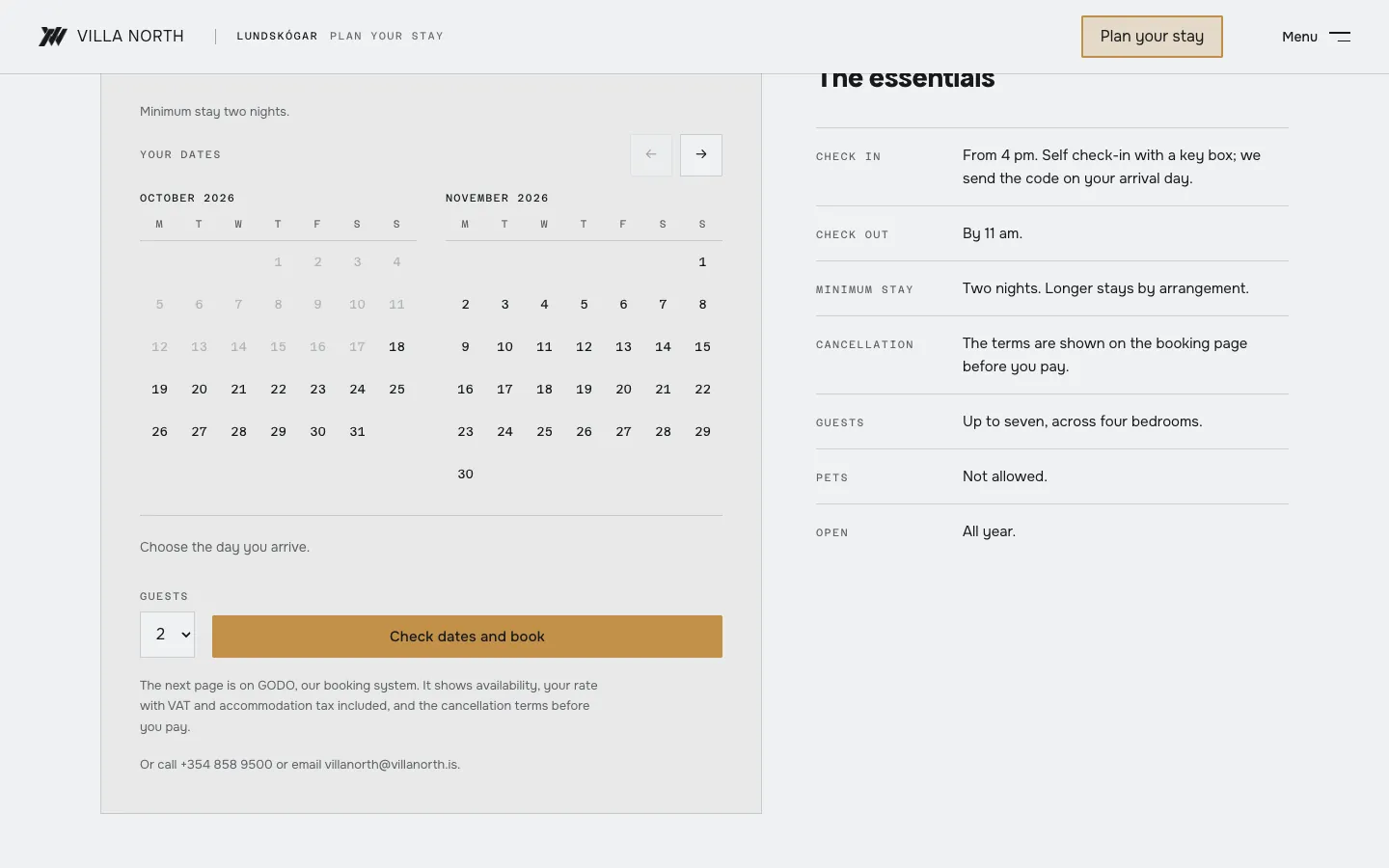The width and height of the screenshot is (1389, 868).
Task: Select November 20 date
Action: (x=623, y=390)
